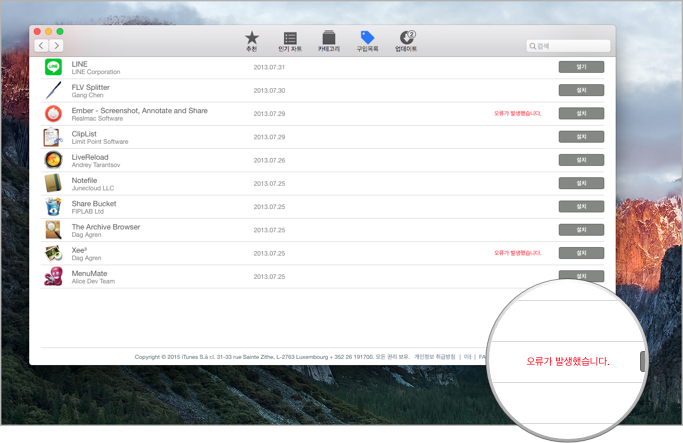Open the privacy policy footer link
683x443 pixels.
[x=435, y=357]
